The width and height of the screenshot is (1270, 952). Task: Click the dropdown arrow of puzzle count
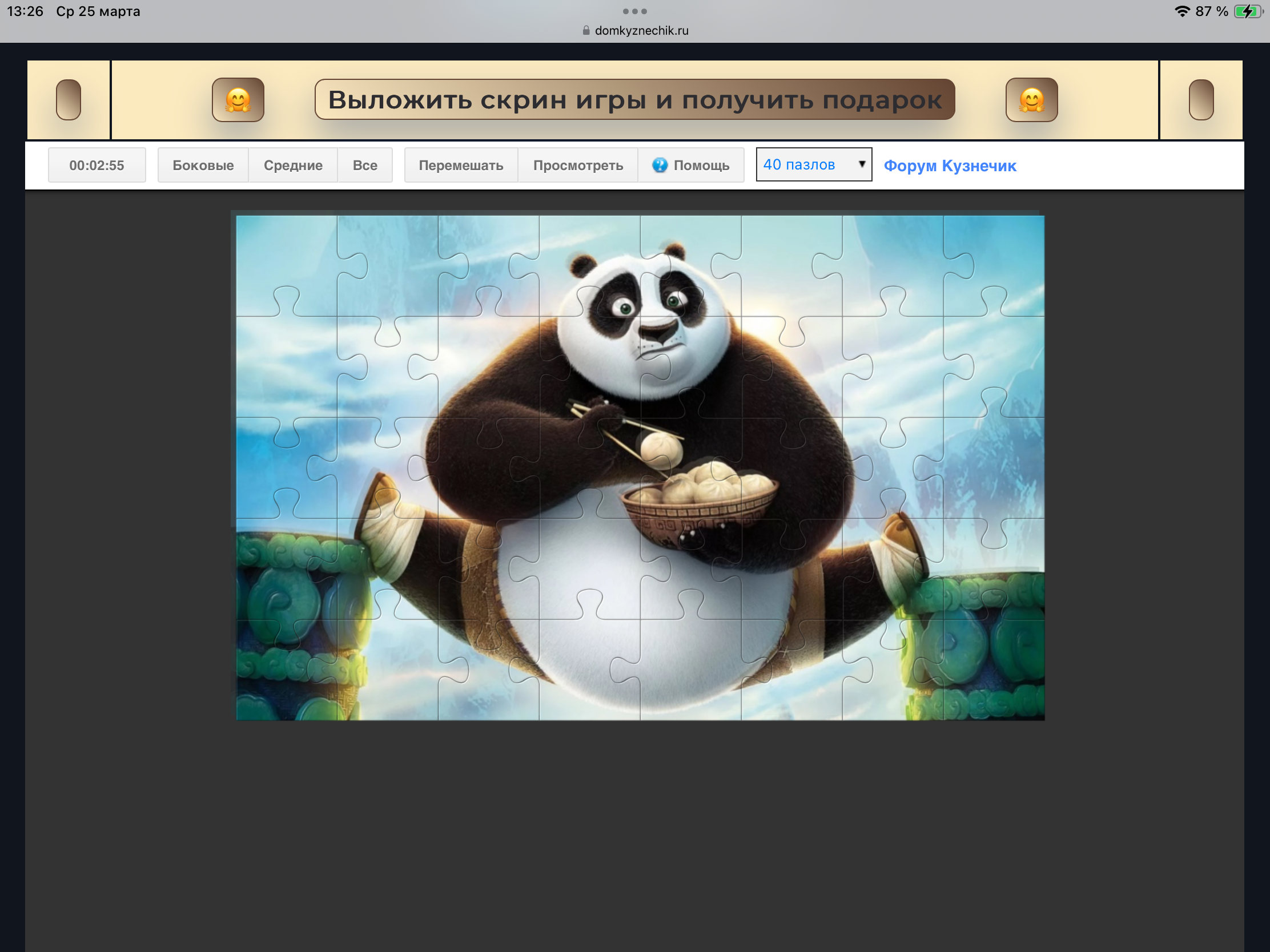pos(861,164)
